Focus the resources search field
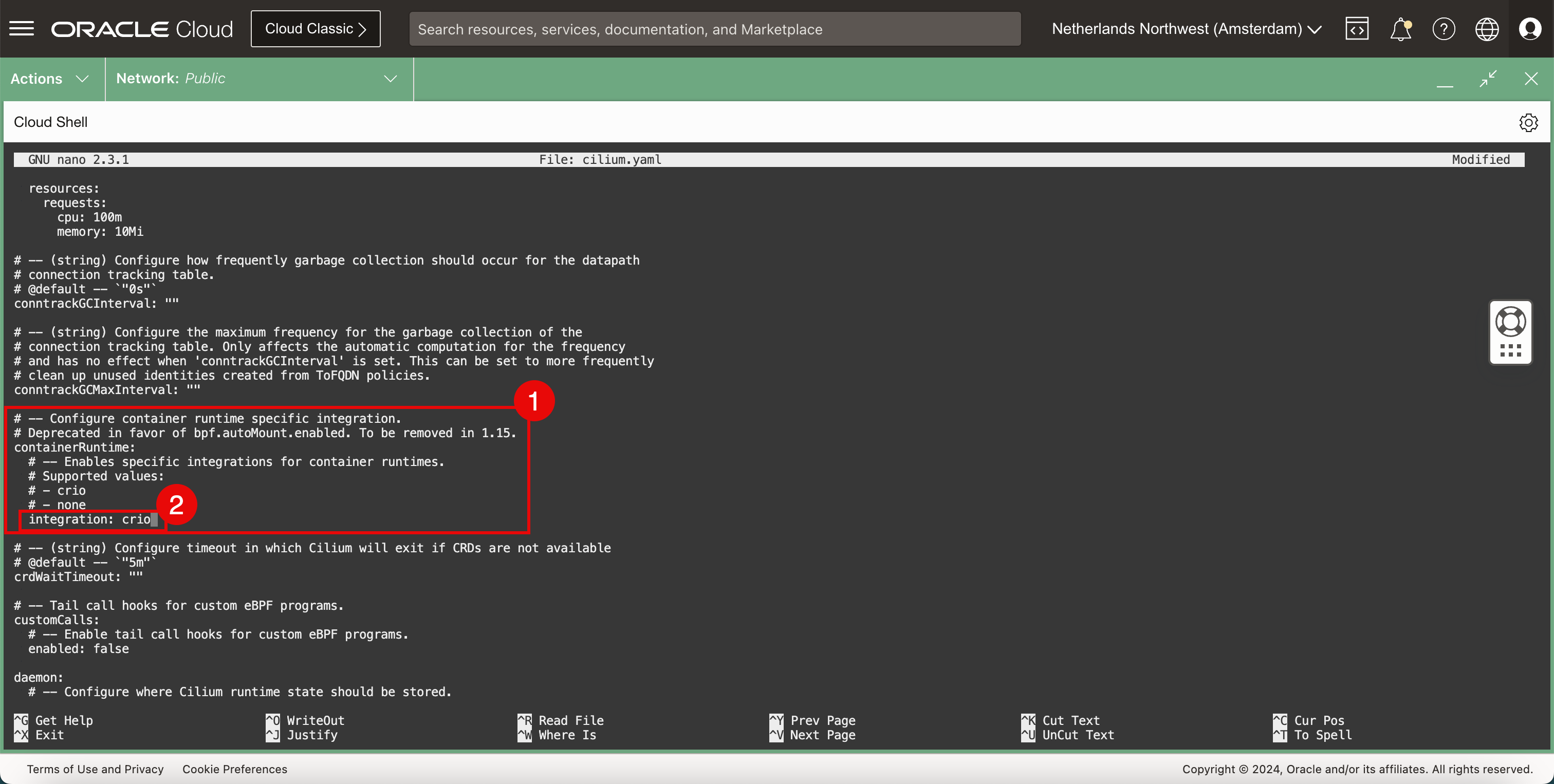Image resolution: width=1554 pixels, height=784 pixels. [715, 29]
